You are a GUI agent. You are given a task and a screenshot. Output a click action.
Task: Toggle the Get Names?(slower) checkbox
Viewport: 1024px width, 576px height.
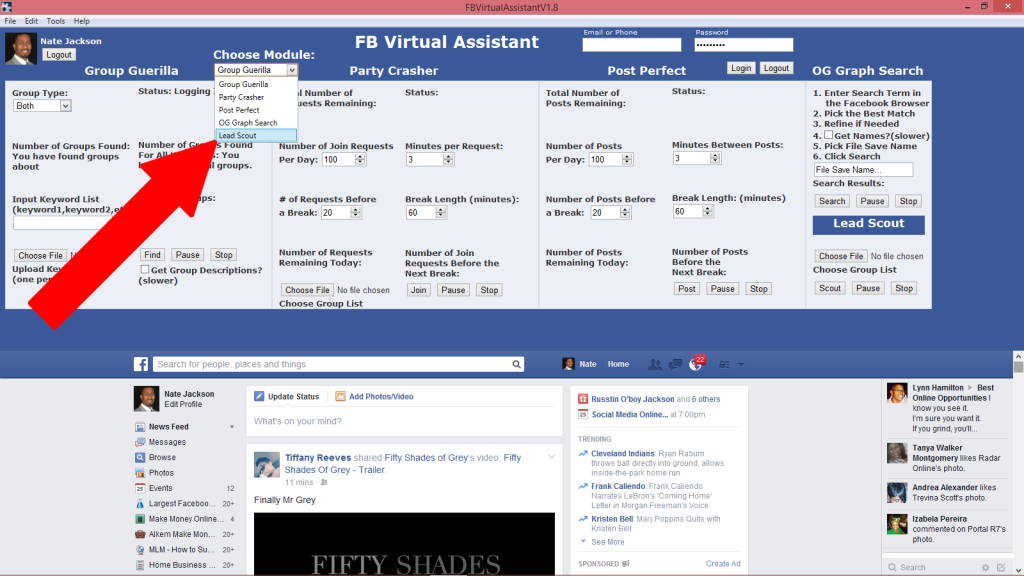click(828, 135)
